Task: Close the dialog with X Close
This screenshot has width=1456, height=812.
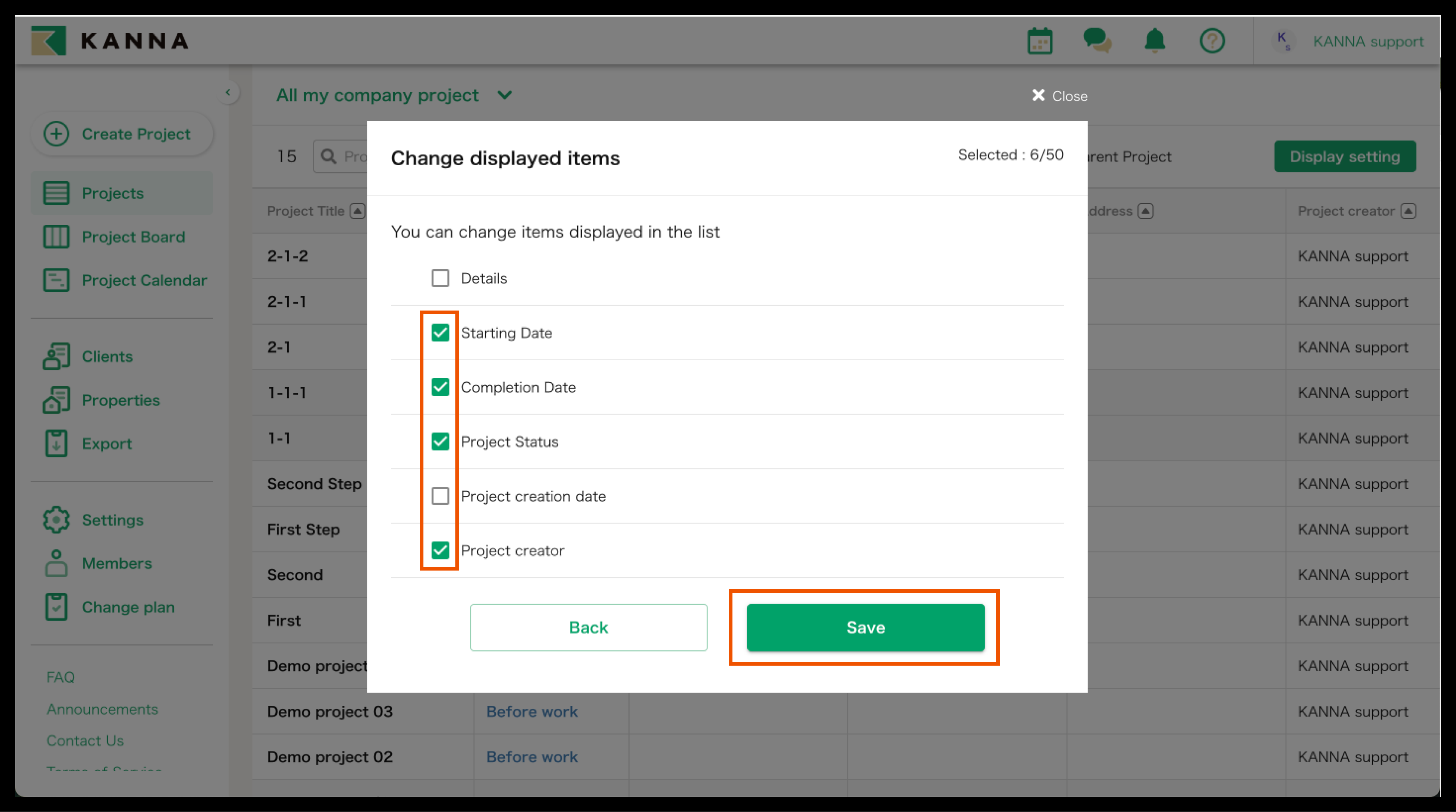Action: pyautogui.click(x=1059, y=96)
